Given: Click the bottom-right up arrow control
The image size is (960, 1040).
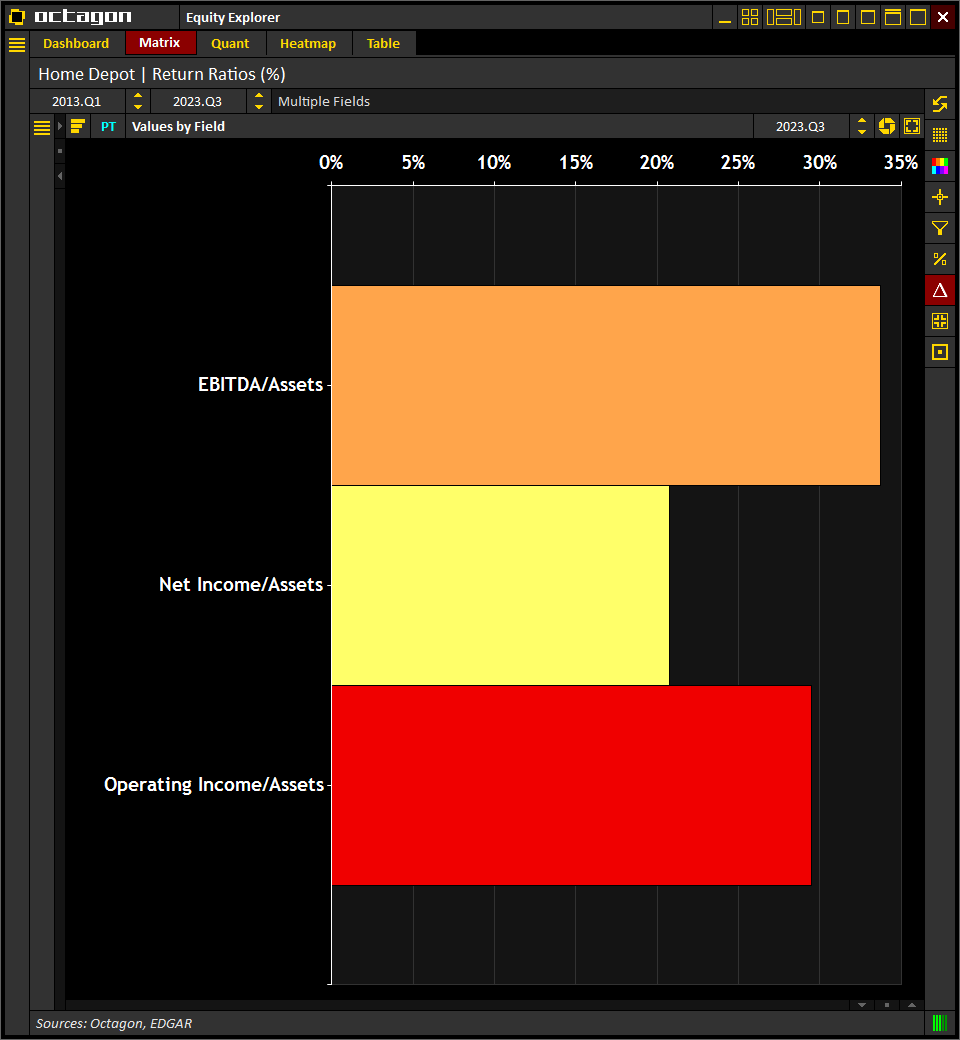Looking at the screenshot, I should tap(912, 1005).
